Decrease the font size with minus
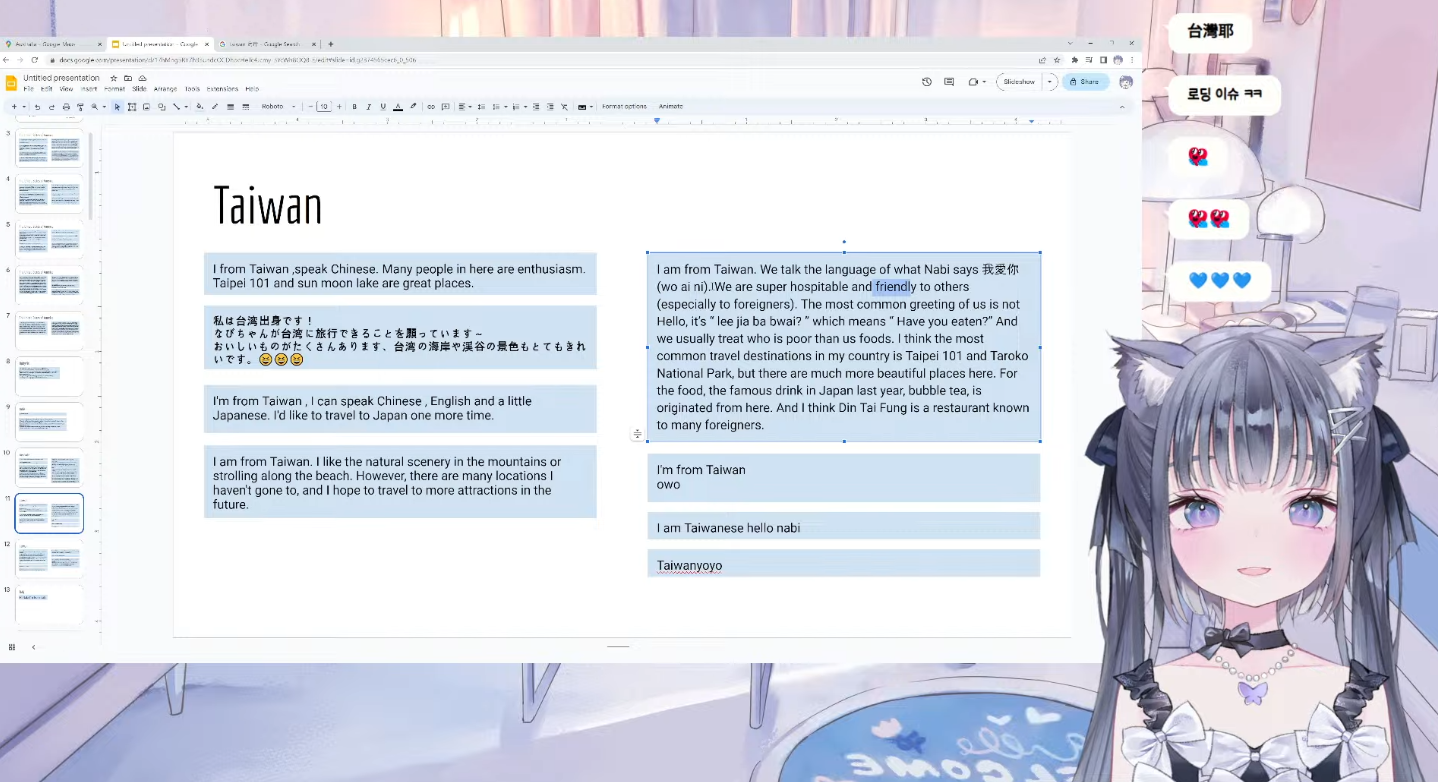1438x782 pixels. click(310, 106)
